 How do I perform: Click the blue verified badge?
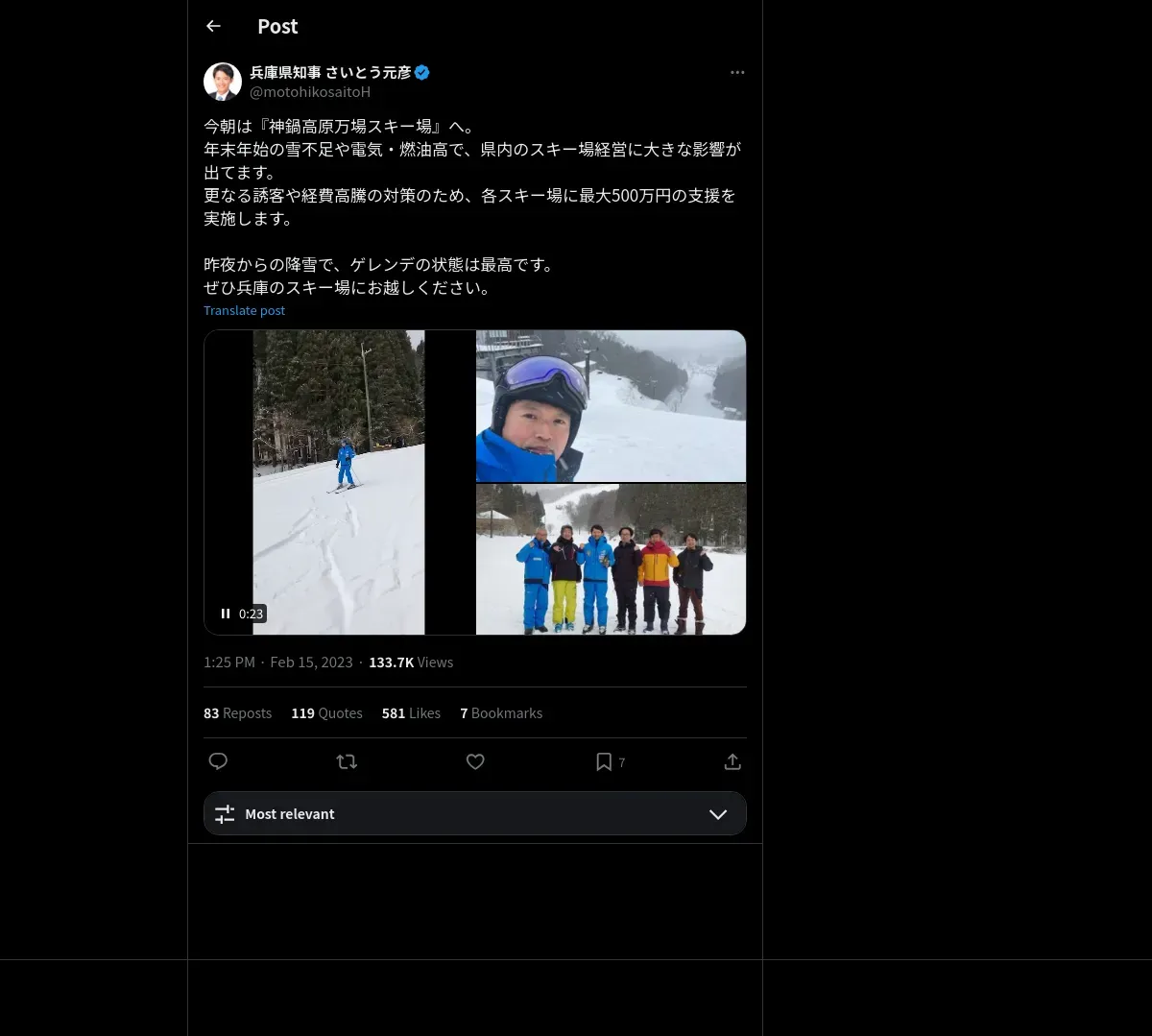[422, 72]
